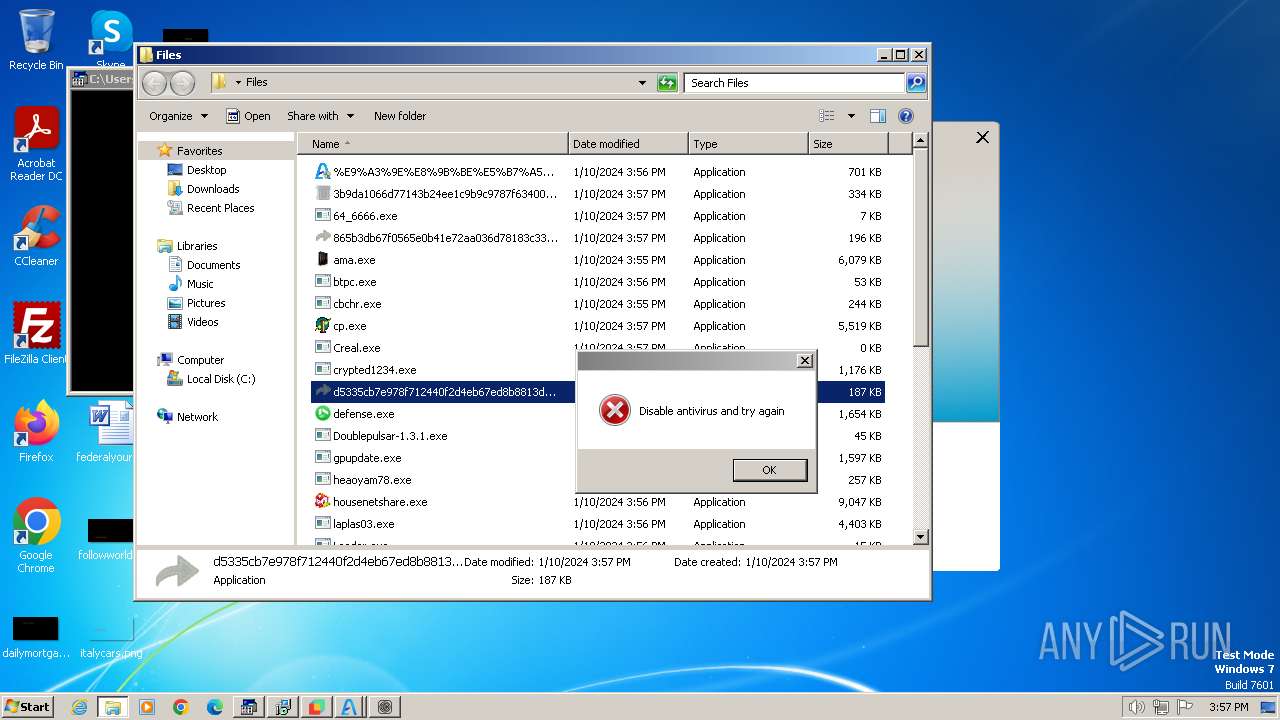Open Firefox desktop icon
The height and width of the screenshot is (720, 1280).
(x=36, y=431)
